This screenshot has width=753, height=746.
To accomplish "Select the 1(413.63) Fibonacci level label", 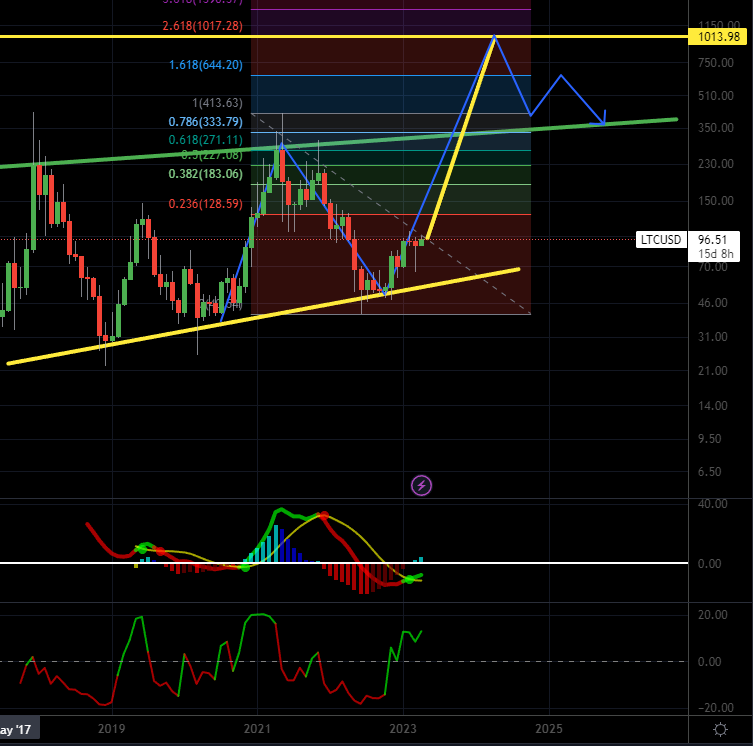I will (x=217, y=103).
